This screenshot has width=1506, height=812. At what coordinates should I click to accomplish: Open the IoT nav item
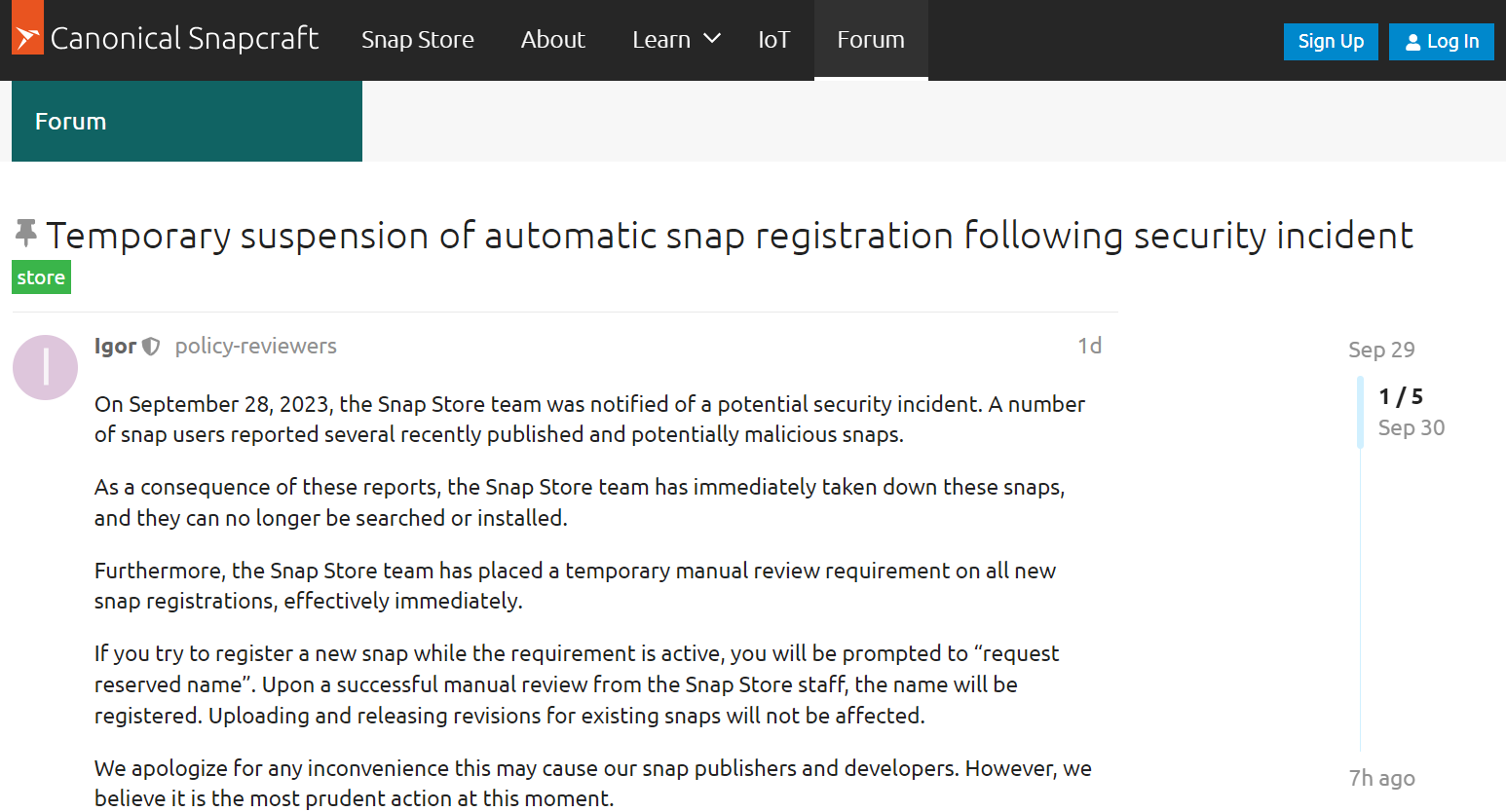[x=773, y=40]
